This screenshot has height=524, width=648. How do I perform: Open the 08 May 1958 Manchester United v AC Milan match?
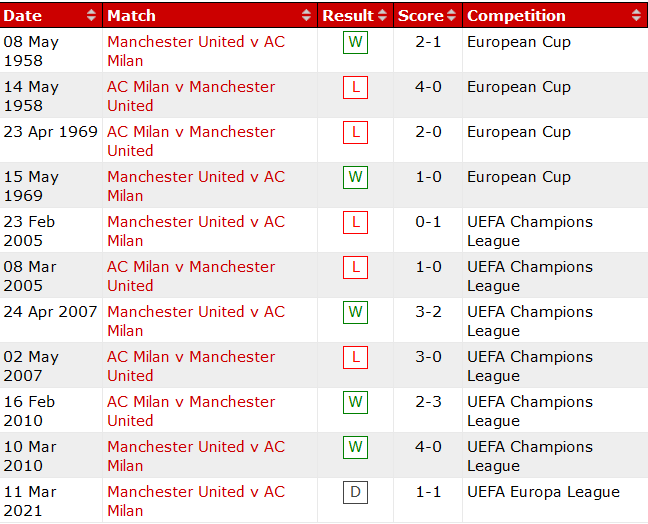tap(195, 42)
